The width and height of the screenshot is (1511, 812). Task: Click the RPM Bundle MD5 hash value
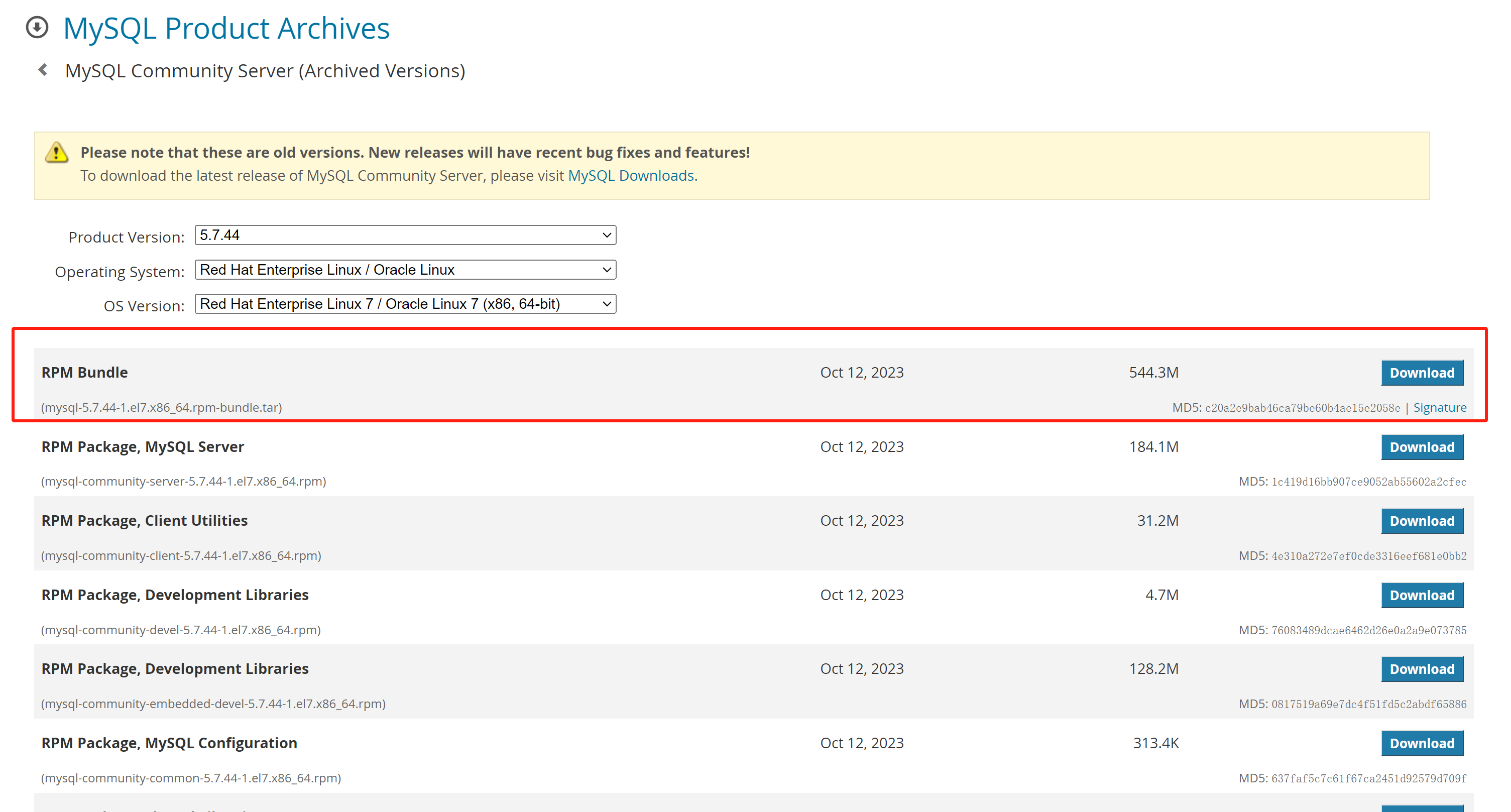tap(1302, 408)
